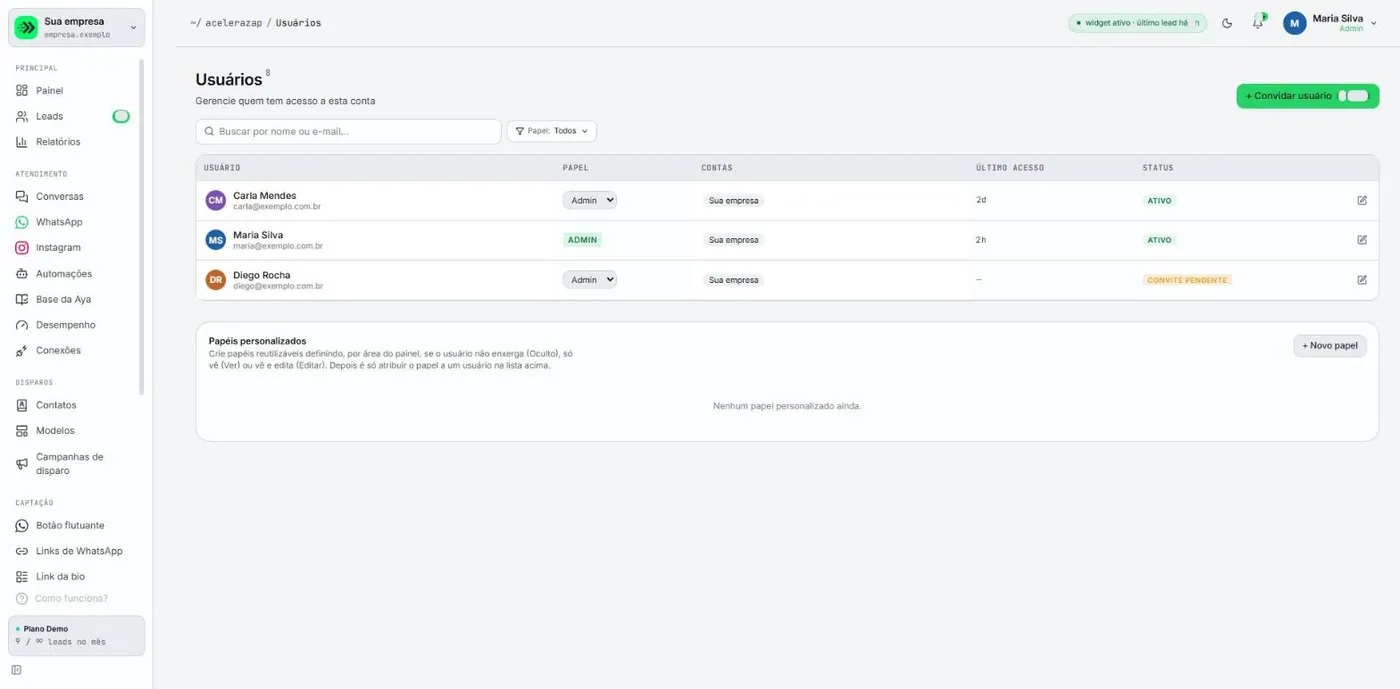
Task: Switch to dark mode with the moon icon
Action: [x=1227, y=23]
